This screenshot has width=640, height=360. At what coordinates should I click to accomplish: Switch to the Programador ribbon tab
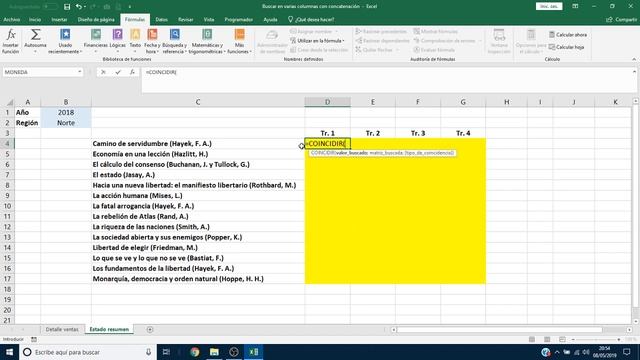pyautogui.click(x=238, y=20)
